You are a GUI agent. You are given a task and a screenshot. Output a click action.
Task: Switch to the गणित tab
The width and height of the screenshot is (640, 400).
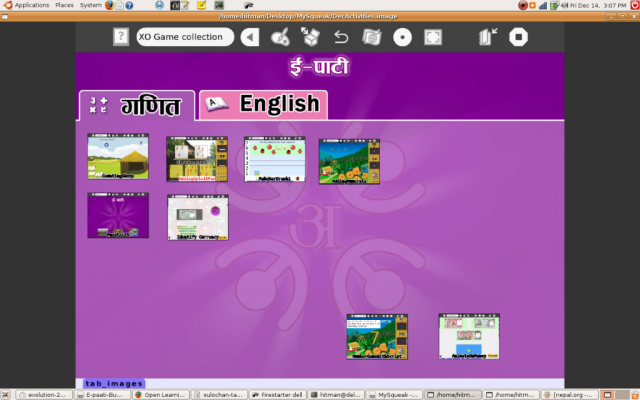[x=137, y=106]
